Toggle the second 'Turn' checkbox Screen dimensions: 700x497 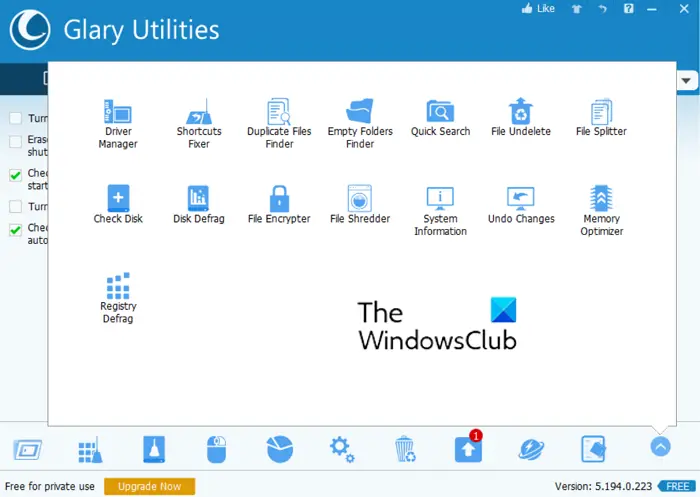16,206
